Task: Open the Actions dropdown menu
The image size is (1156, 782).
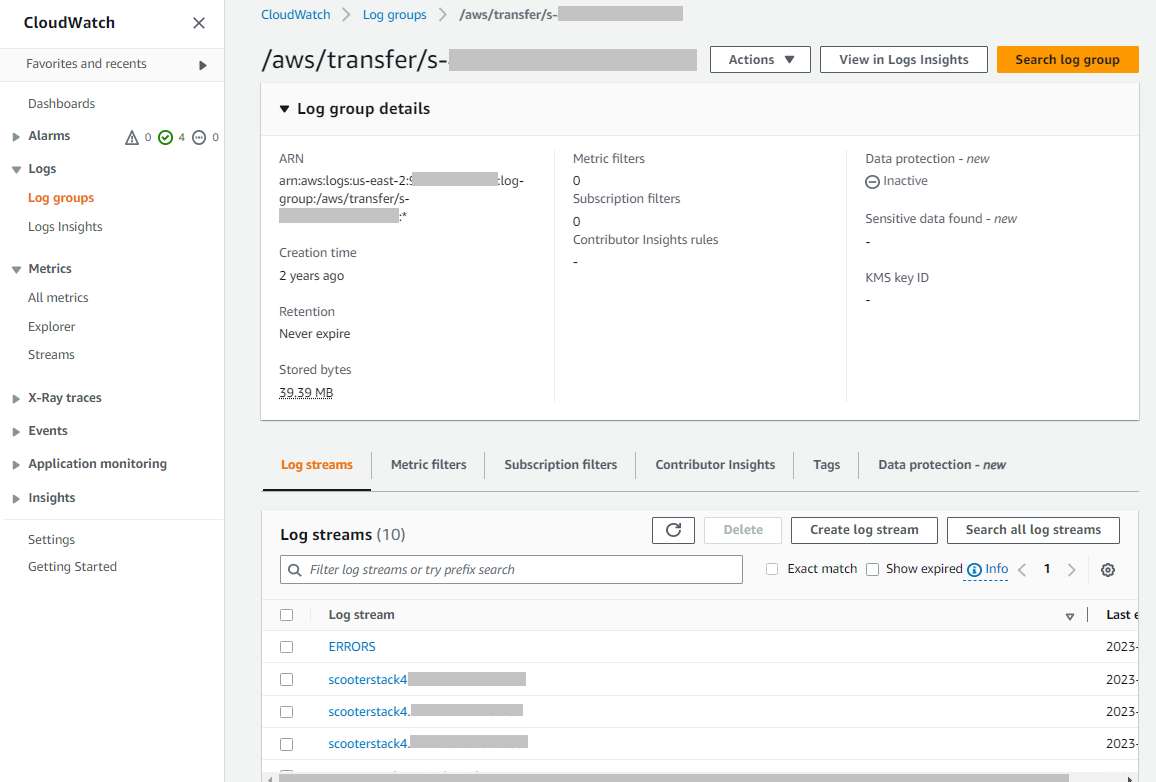Action: 761,60
